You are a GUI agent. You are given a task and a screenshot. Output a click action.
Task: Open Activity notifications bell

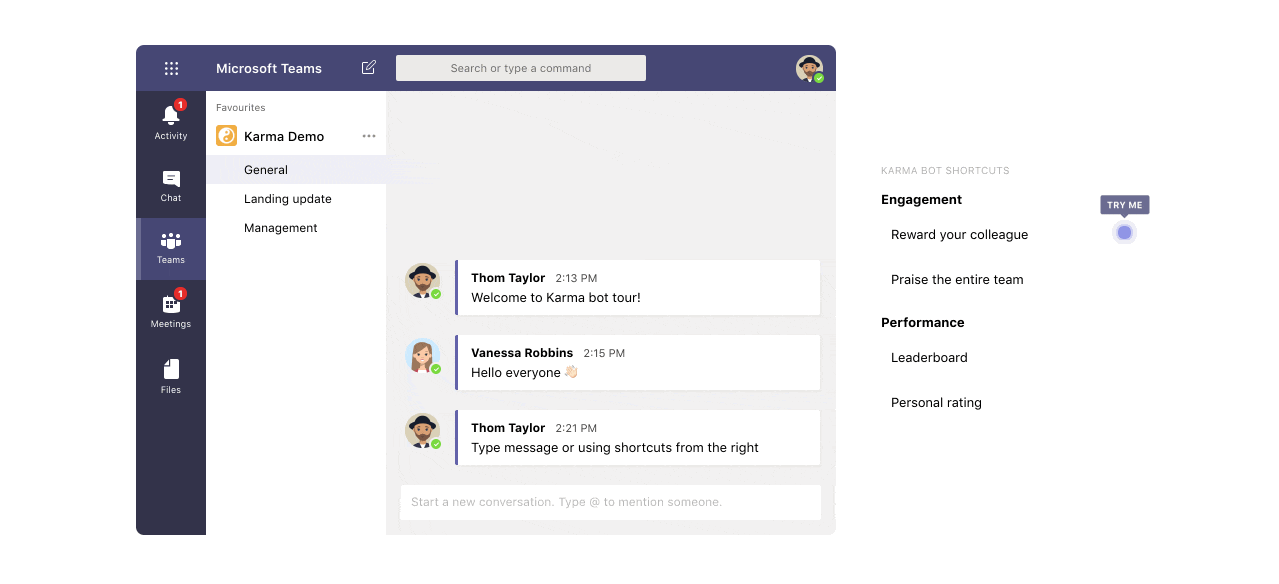pos(171,116)
